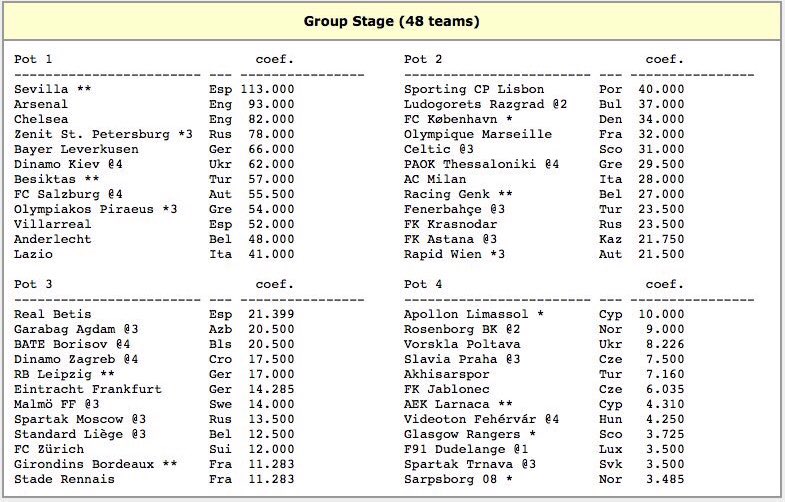
Task: Click the Pot 1 heading
Action: pyautogui.click(x=33, y=59)
